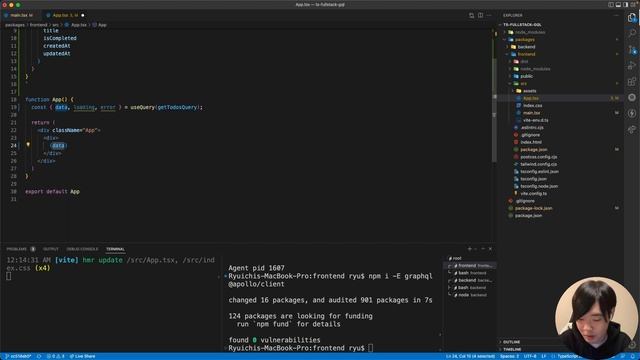The height and width of the screenshot is (360, 640).
Task: Close the terminal panel with the X icon
Action: 490,249
